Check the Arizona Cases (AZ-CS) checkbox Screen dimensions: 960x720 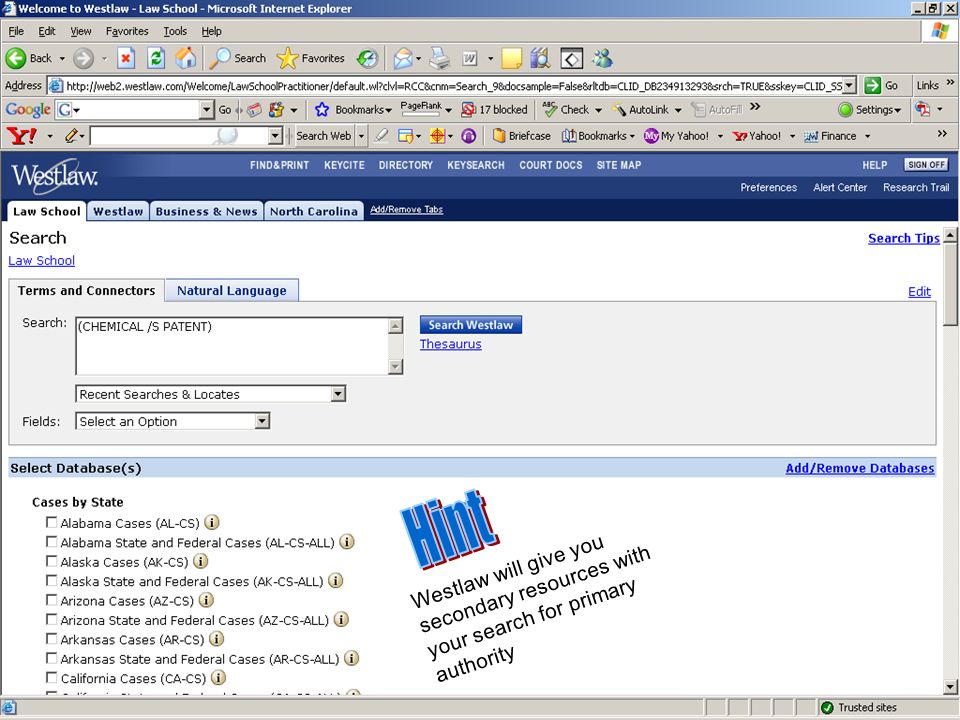coord(51,600)
